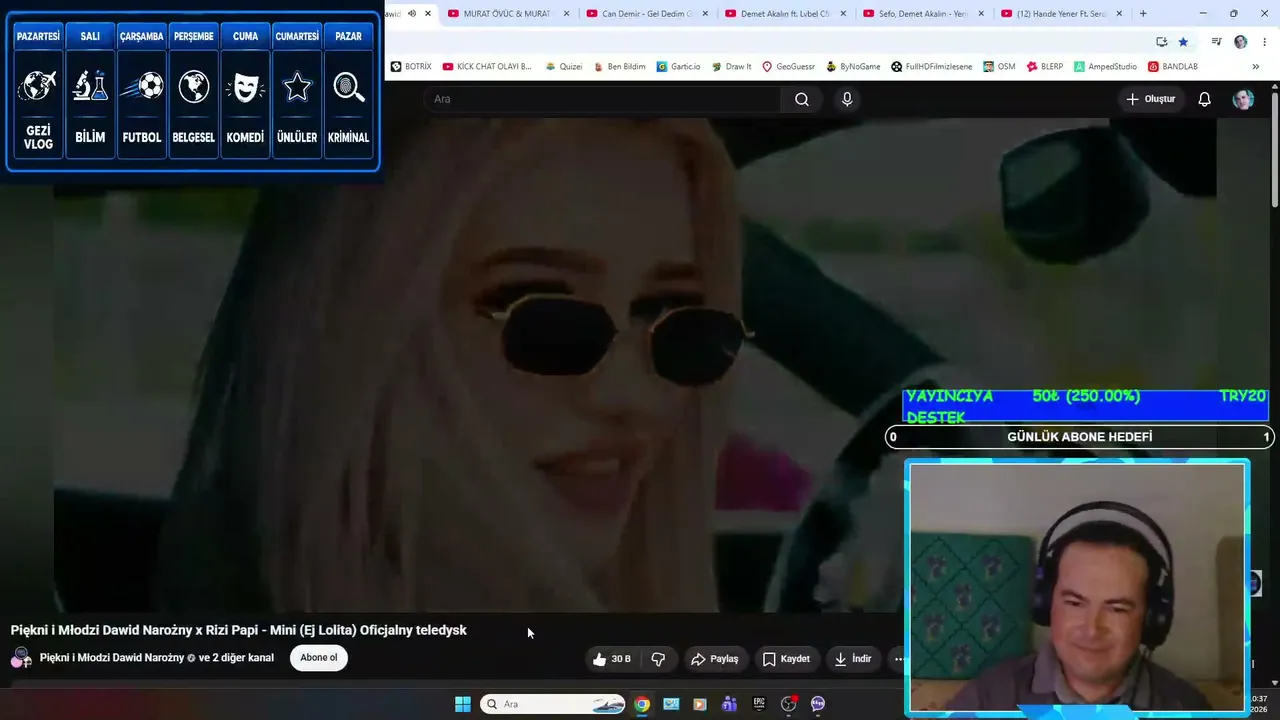This screenshot has height=720, width=1280.
Task: Open the AmpedStudio bookmark
Action: [1105, 67]
